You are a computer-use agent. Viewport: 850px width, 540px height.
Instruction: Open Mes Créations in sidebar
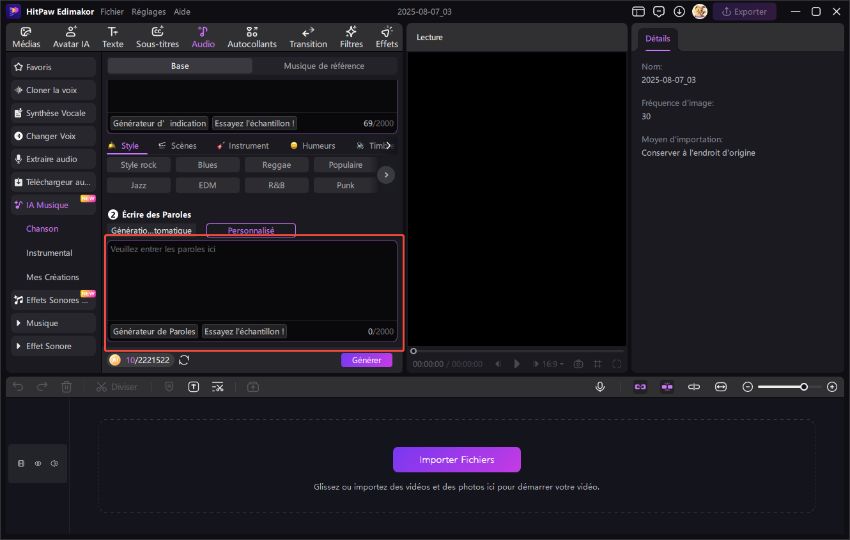click(53, 277)
